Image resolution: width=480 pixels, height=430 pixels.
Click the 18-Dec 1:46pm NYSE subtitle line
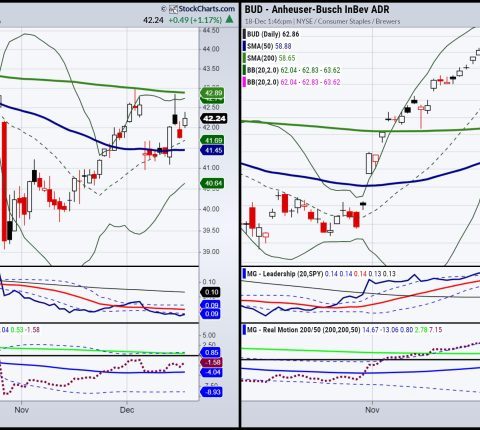point(322,21)
